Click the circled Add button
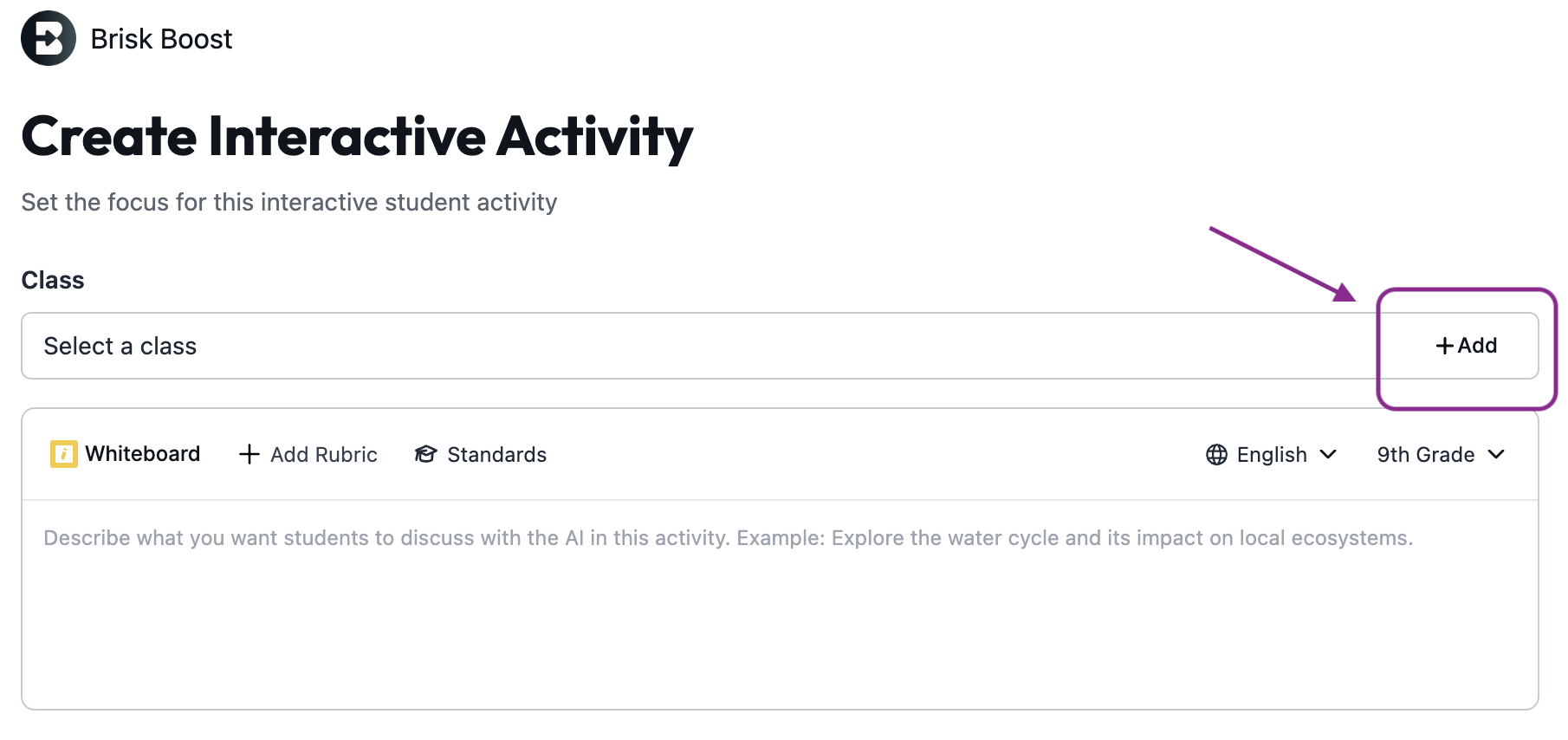1568x740 pixels. [x=1464, y=346]
